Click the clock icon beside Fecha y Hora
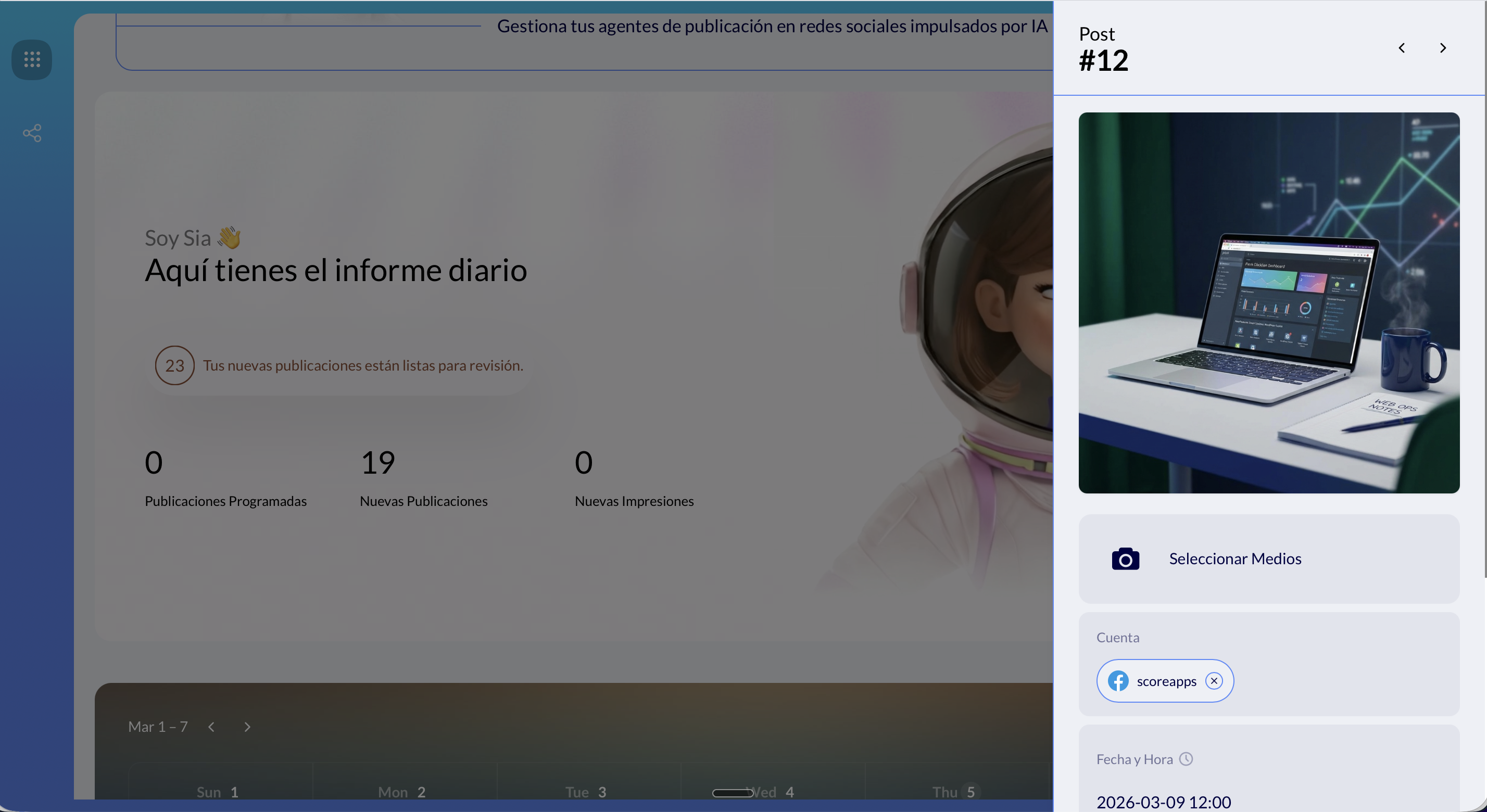 tap(1186, 759)
